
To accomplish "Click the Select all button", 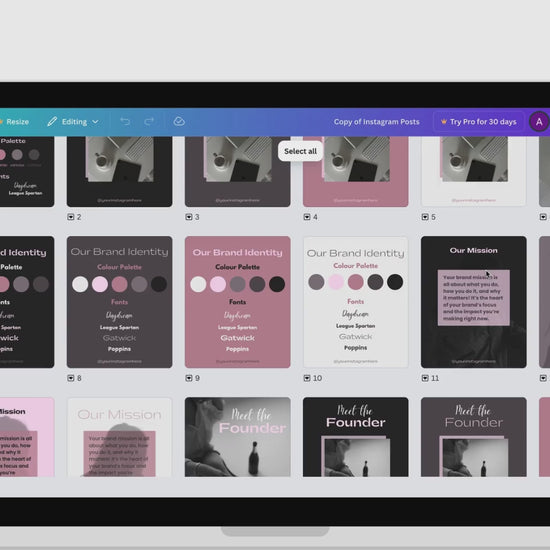I will pos(300,151).
